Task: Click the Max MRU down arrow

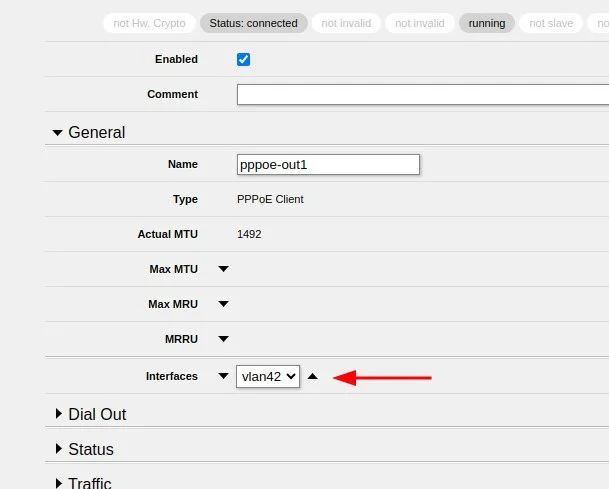Action: [x=223, y=304]
